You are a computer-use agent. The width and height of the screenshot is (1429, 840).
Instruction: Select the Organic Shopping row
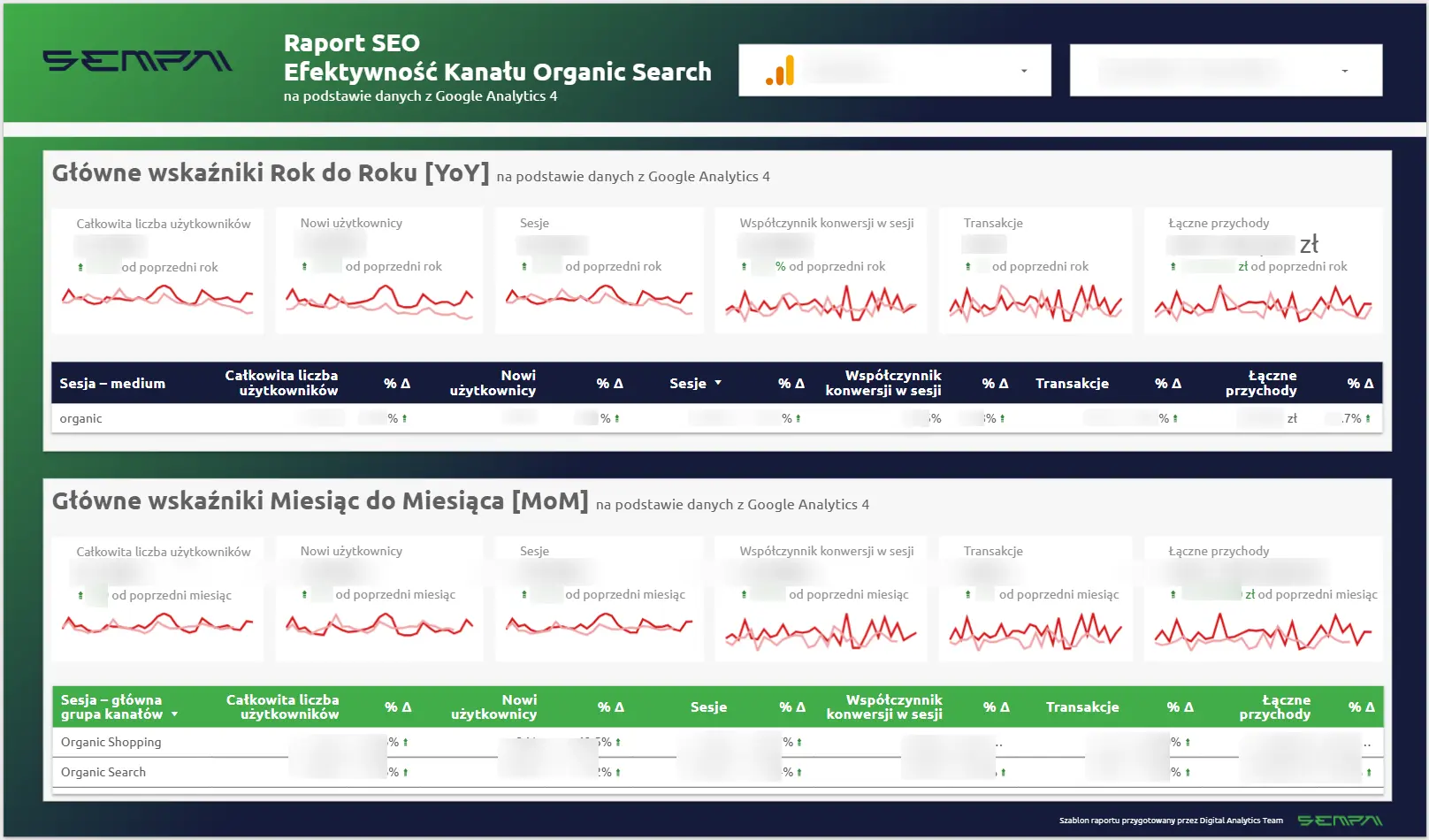pyautogui.click(x=717, y=743)
